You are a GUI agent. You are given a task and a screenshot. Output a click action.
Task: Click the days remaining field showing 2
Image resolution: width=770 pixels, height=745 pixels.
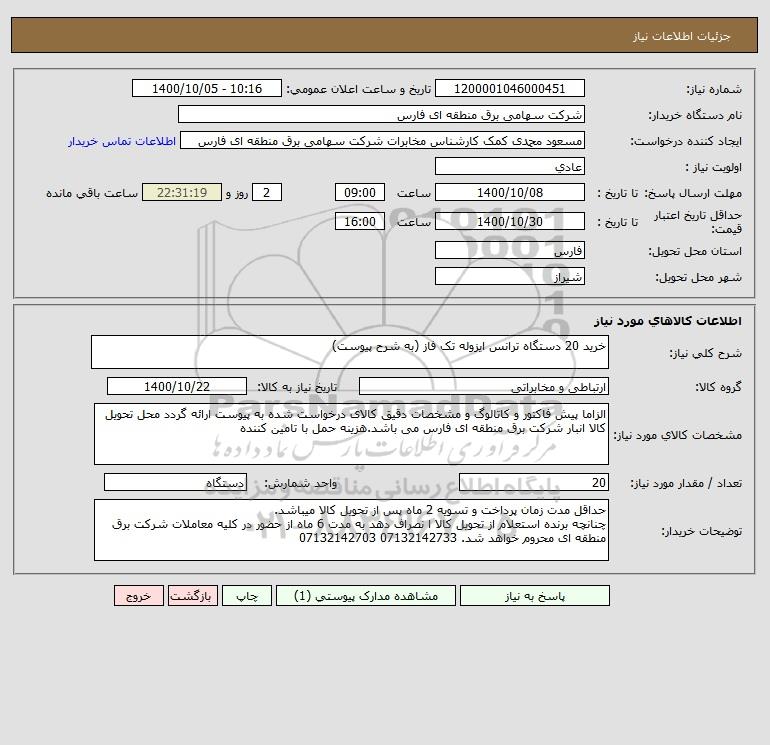tap(267, 193)
